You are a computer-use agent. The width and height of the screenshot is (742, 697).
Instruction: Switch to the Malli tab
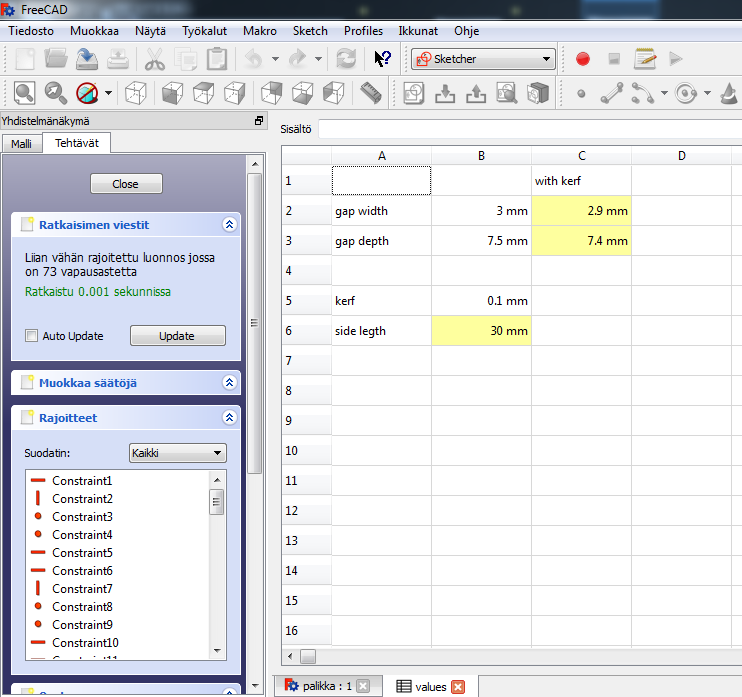(x=21, y=144)
